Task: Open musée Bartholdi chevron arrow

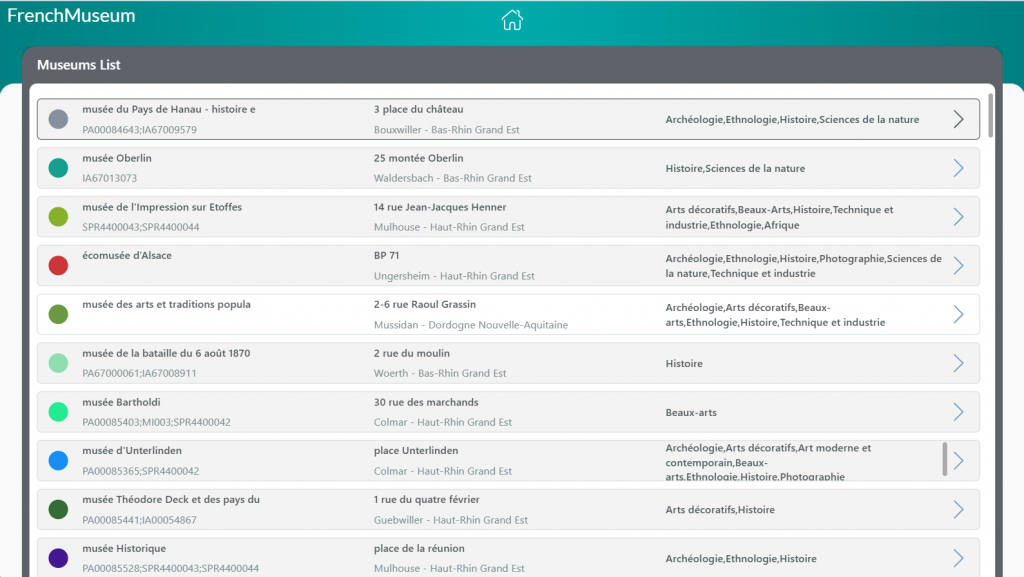Action: (x=958, y=412)
